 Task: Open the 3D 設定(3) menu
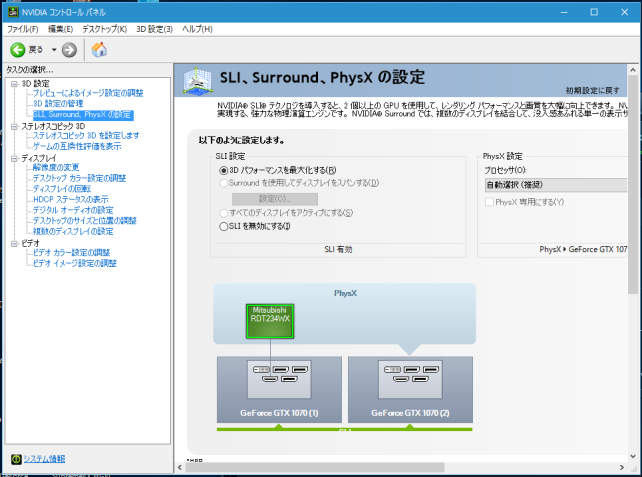pyautogui.click(x=154, y=29)
